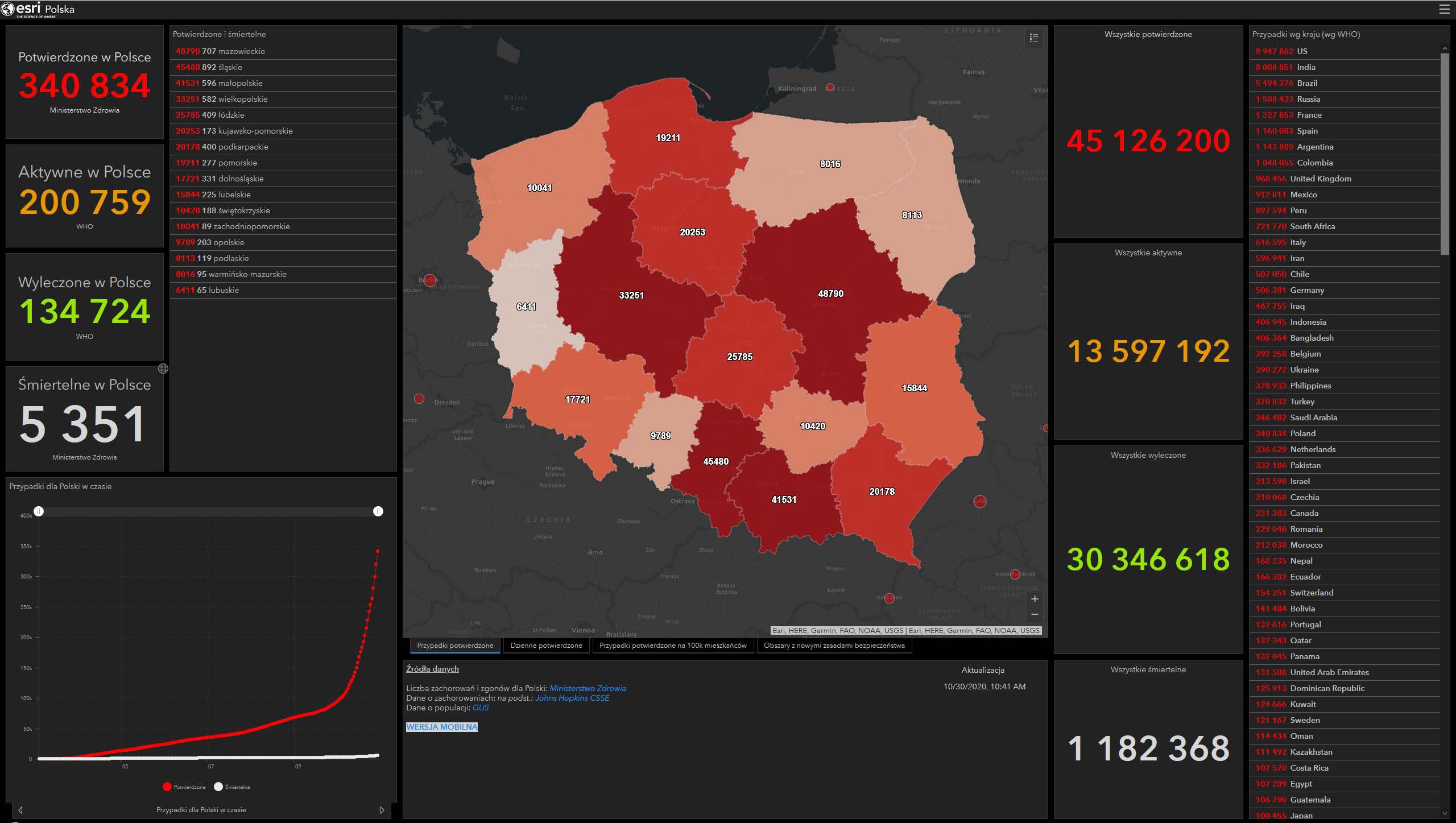1456x823 pixels.
Task: Zoom out the map with minus button
Action: (x=1035, y=614)
